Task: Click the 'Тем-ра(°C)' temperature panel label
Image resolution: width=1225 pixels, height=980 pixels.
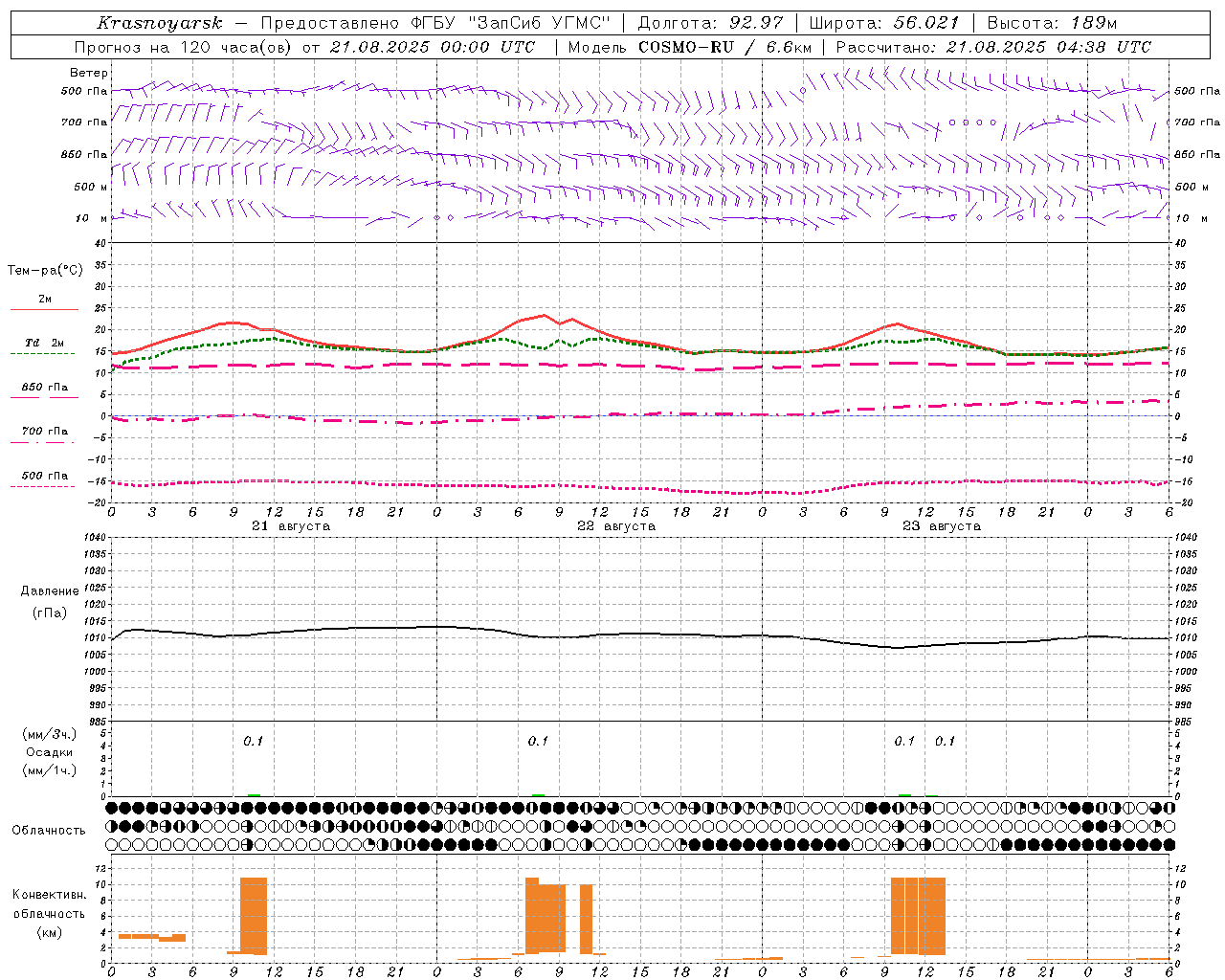Action: click(x=45, y=271)
